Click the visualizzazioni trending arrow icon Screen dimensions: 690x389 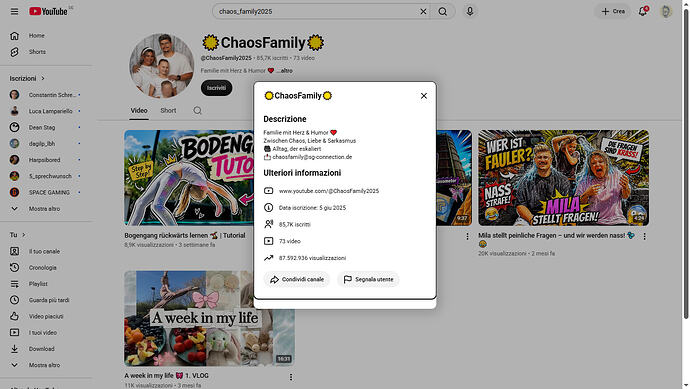[268, 258]
